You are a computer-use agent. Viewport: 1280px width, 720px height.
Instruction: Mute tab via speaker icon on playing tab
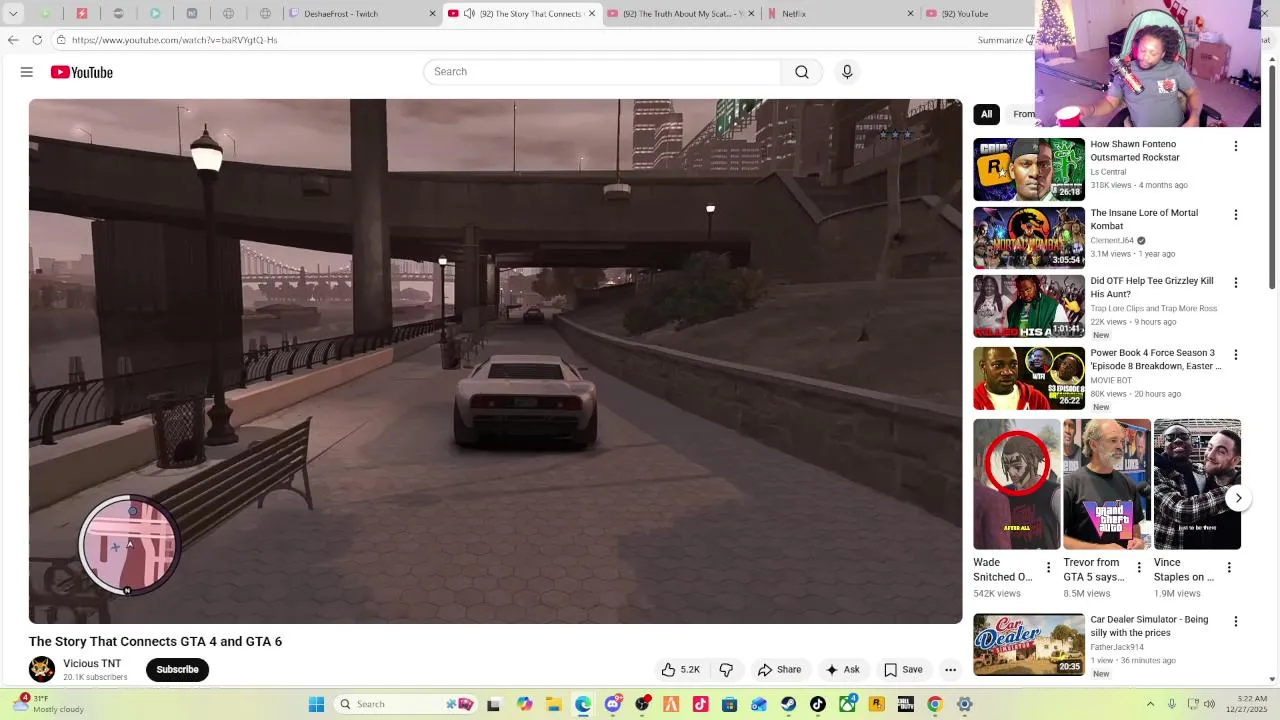[469, 14]
